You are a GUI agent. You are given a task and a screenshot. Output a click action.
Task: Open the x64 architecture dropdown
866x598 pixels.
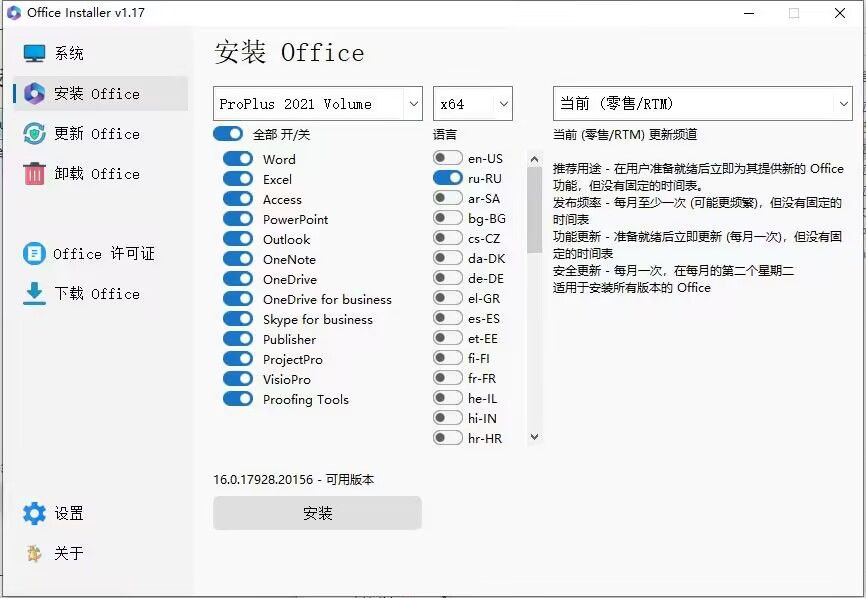tap(473, 103)
